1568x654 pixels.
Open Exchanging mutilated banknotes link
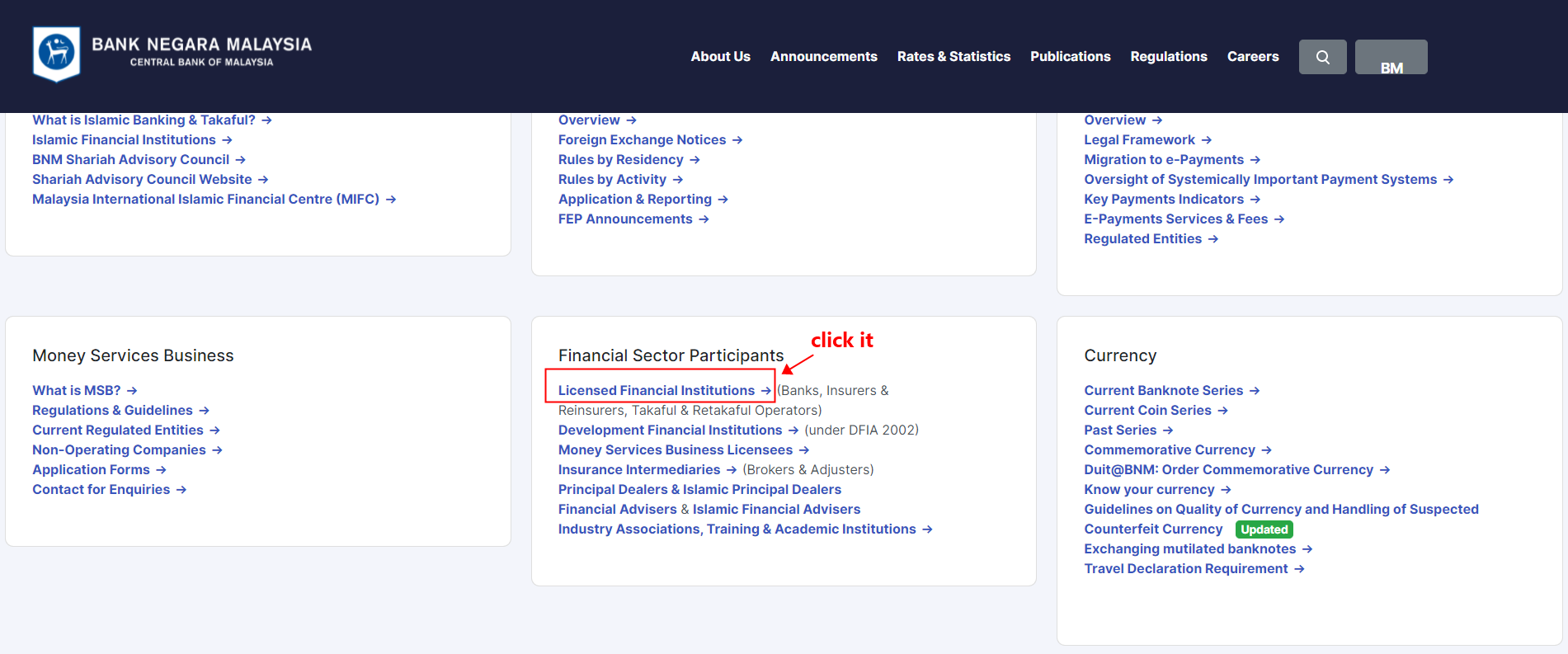1198,549
